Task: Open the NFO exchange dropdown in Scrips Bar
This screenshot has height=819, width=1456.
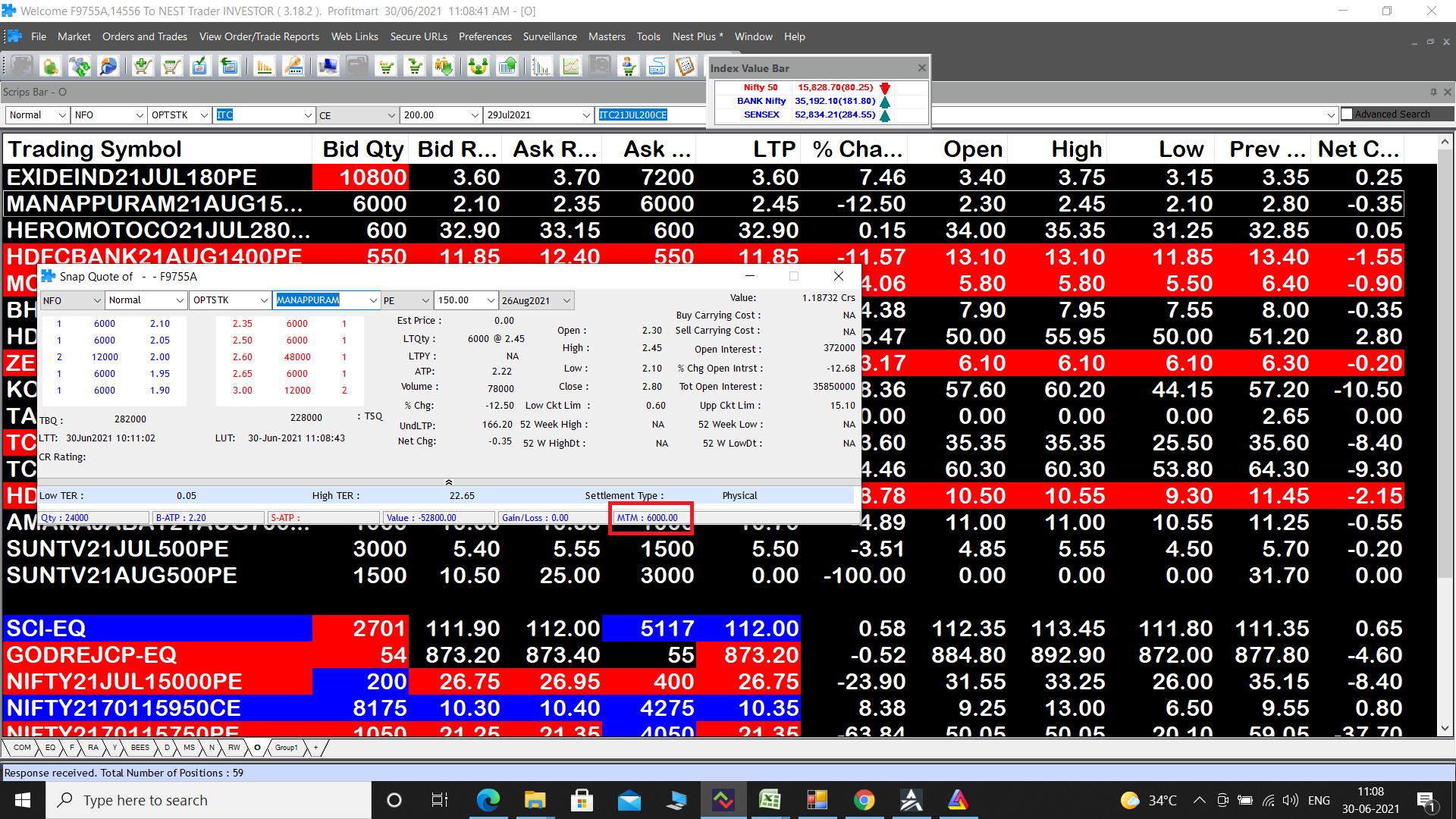Action: tap(140, 115)
